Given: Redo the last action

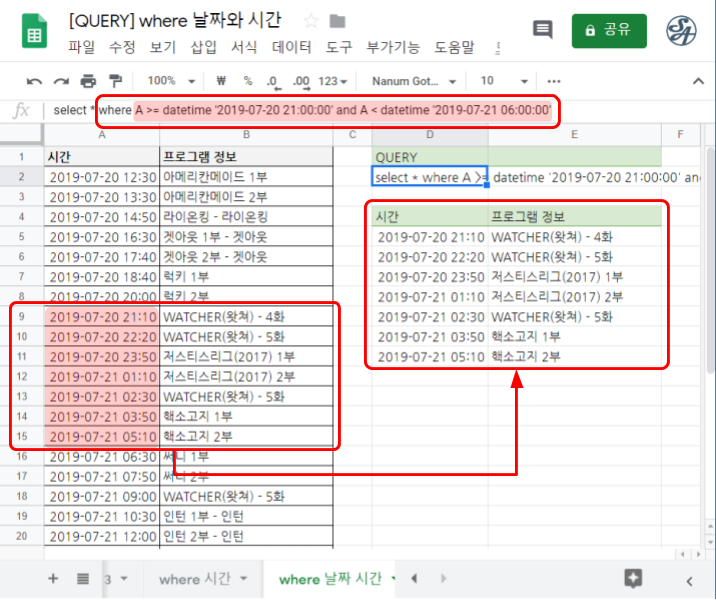Looking at the screenshot, I should click(x=61, y=82).
